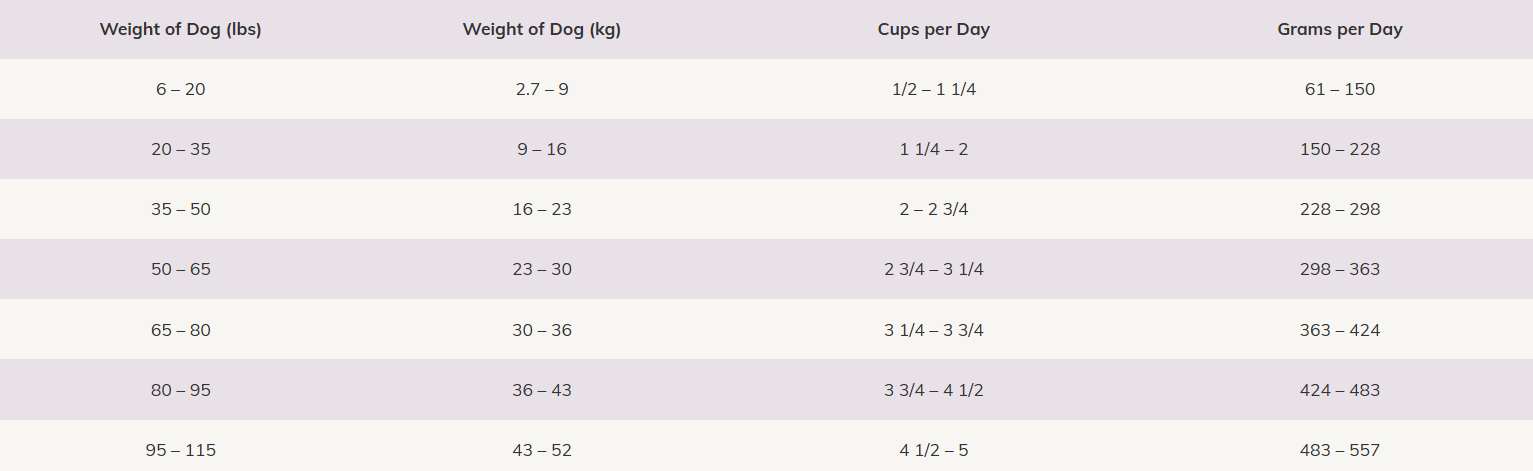Click the 4 1/2 – 5 cups cell
Screen dimensions: 1533x471
pyautogui.click(x=933, y=450)
